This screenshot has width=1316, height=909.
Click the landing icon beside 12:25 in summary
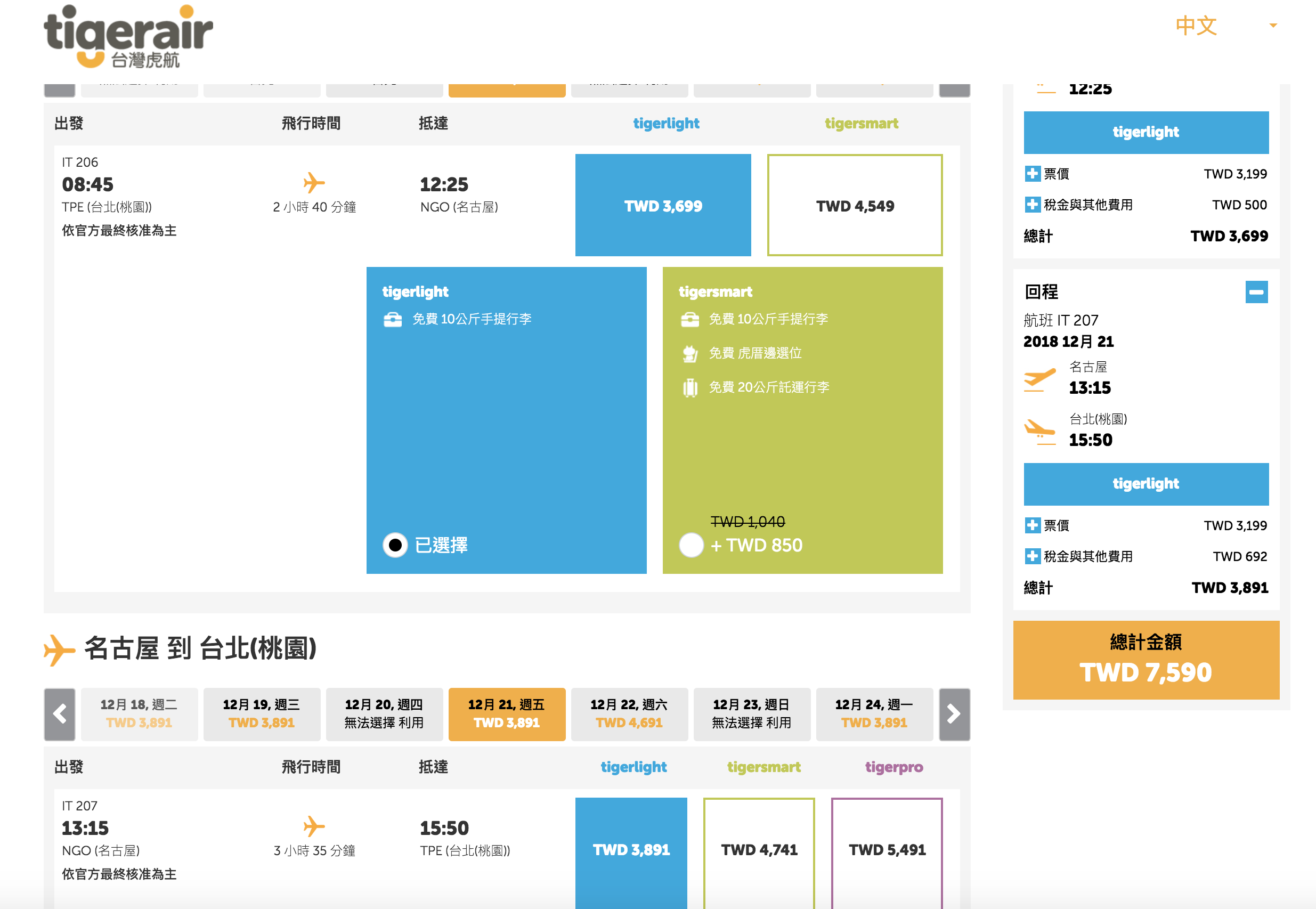(1045, 90)
